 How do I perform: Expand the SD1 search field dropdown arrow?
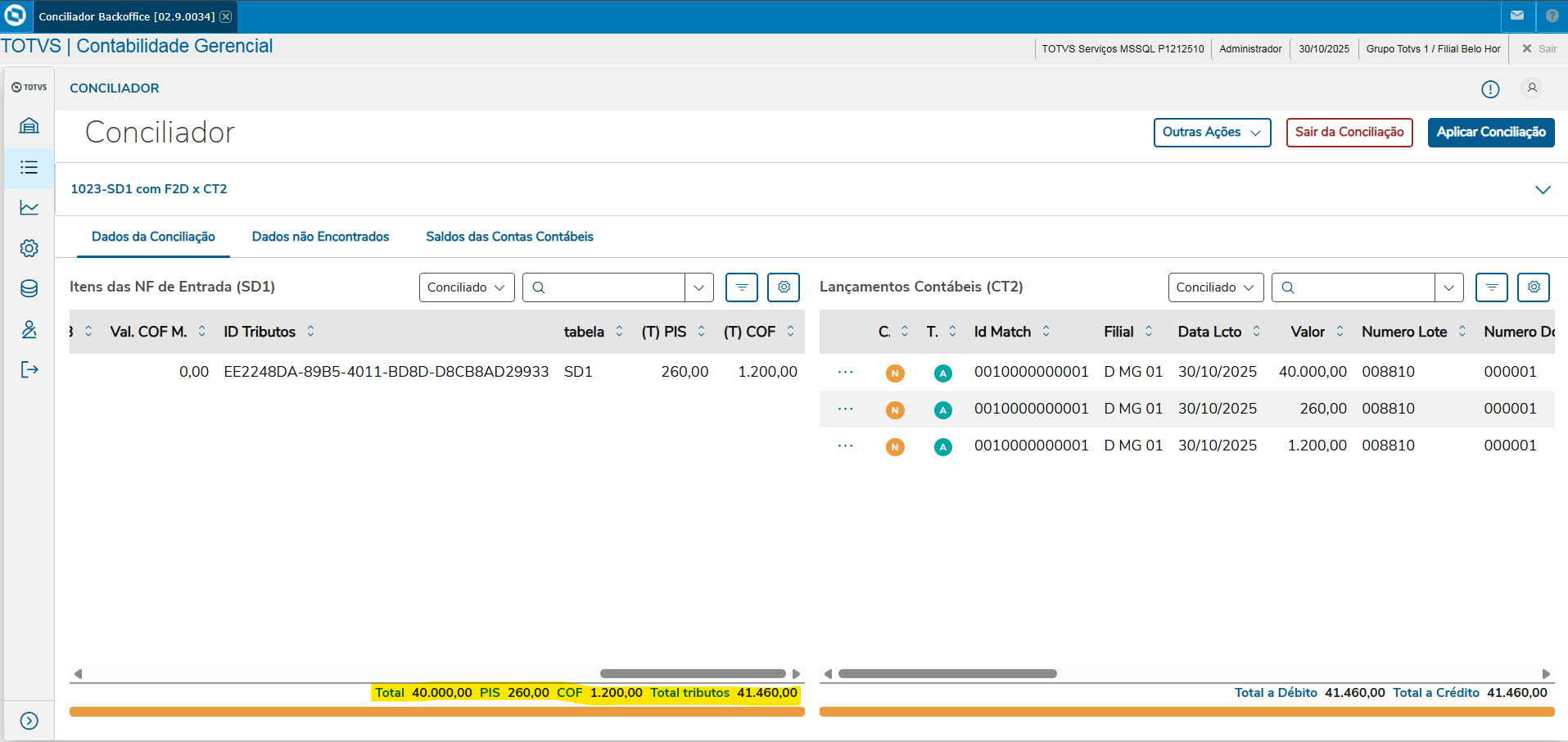click(698, 287)
